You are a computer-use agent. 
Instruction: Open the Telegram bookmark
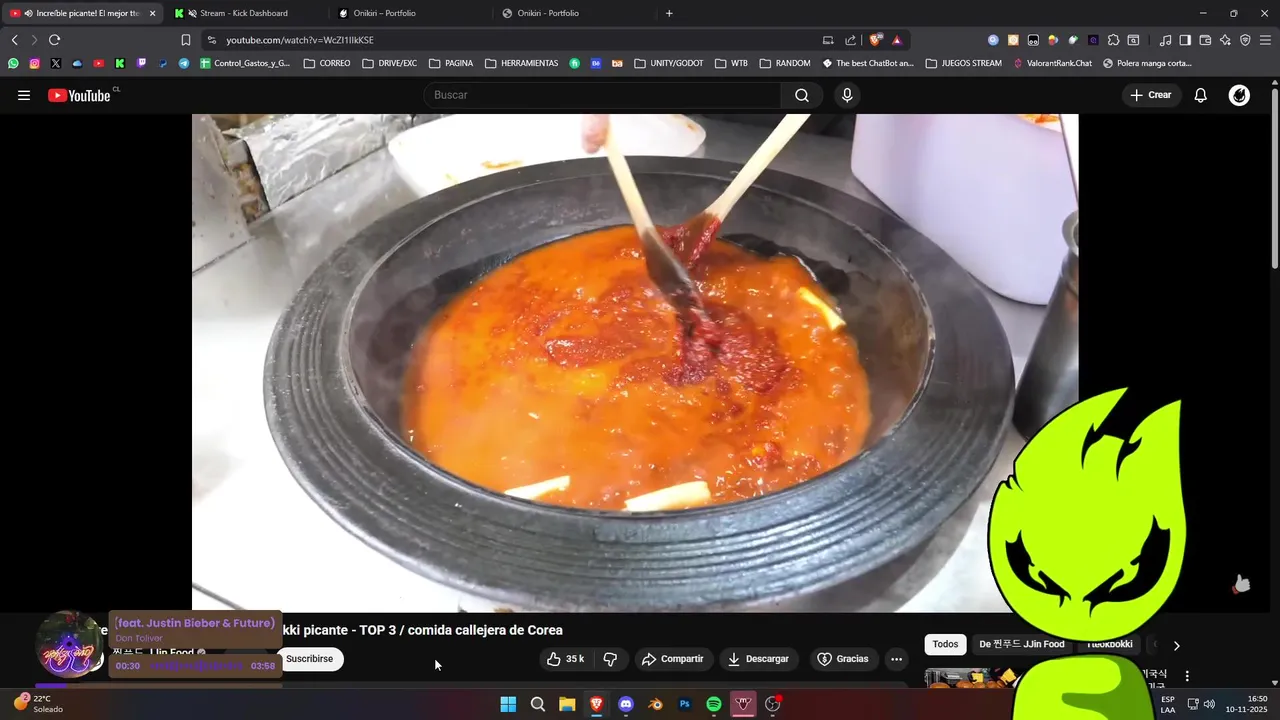click(x=184, y=63)
